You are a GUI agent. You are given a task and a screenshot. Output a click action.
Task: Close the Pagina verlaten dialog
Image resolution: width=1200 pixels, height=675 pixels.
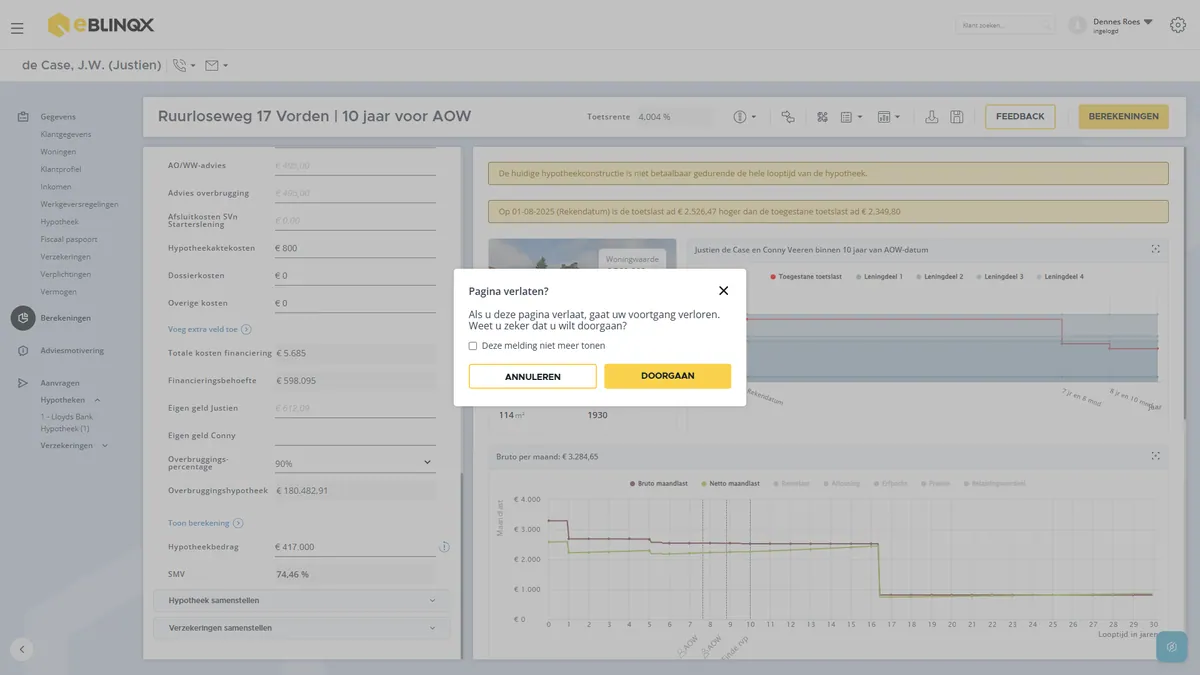(x=724, y=291)
